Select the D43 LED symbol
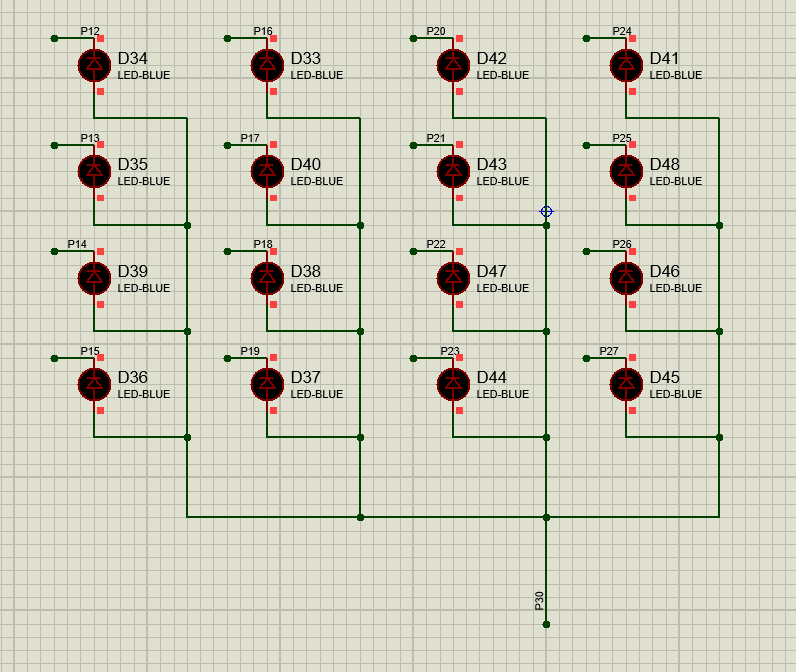Viewport: 796px width, 672px height. tap(453, 172)
